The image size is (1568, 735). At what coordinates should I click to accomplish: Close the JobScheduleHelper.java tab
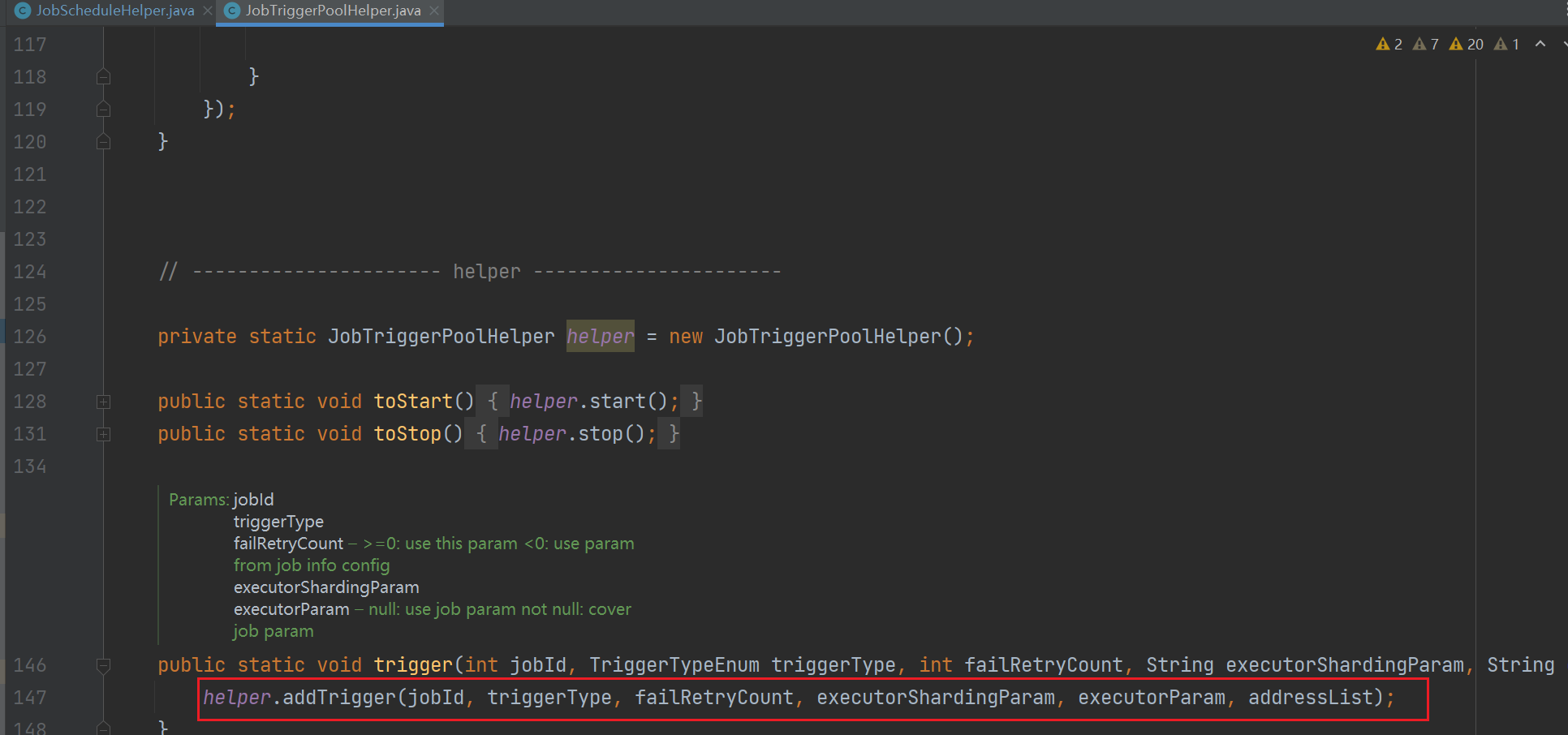coord(208,11)
